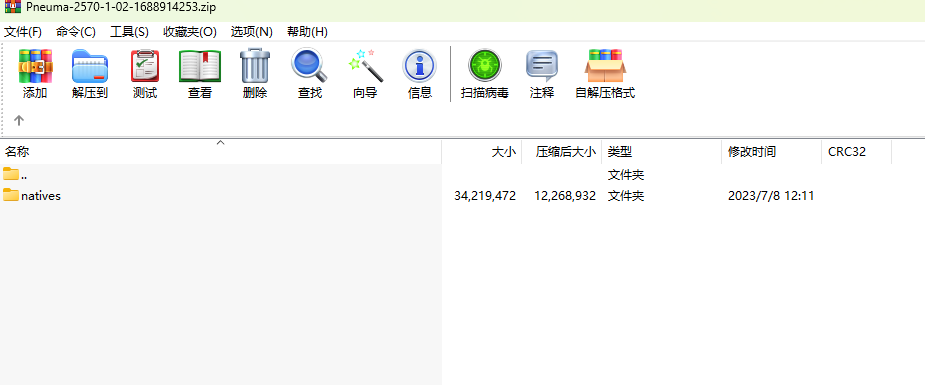The height and width of the screenshot is (385, 925).
Task: Click the size value 34,219,472
Action: pos(485,196)
